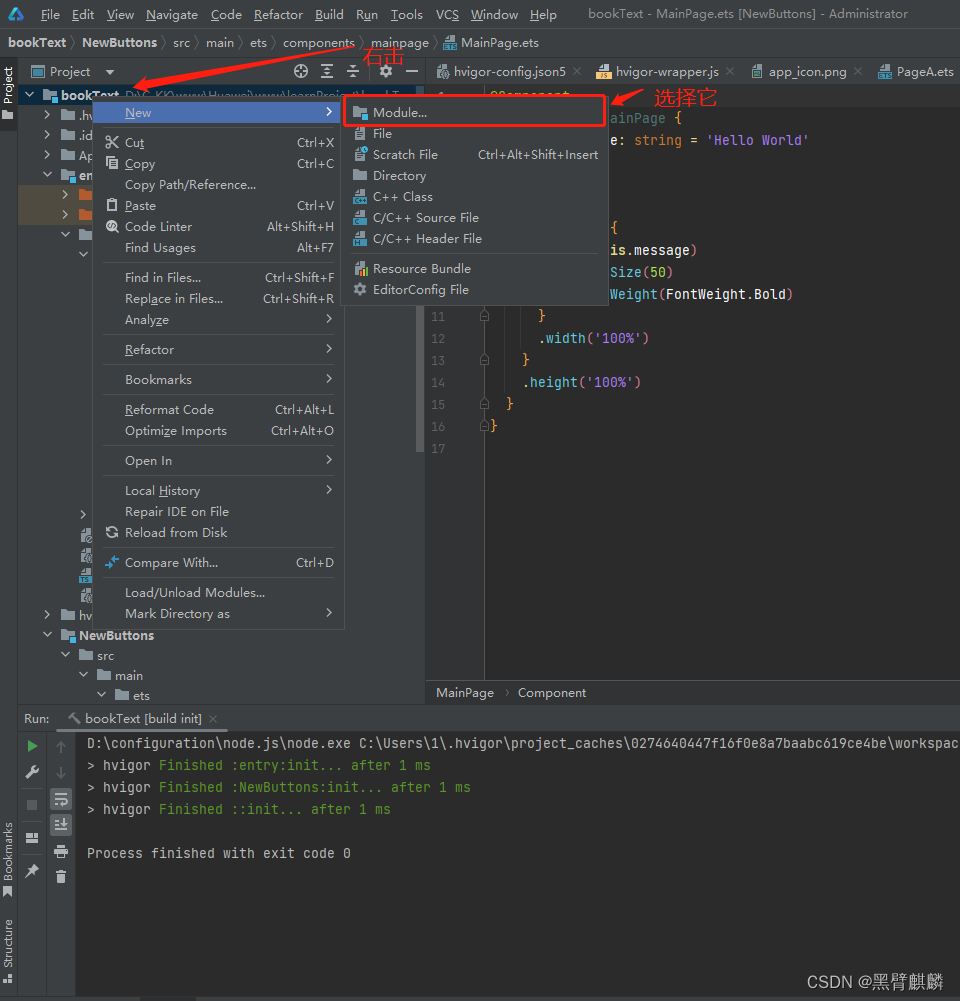The width and height of the screenshot is (960, 1001).
Task: Toggle soft-wrap in Run console
Action: 61,799
